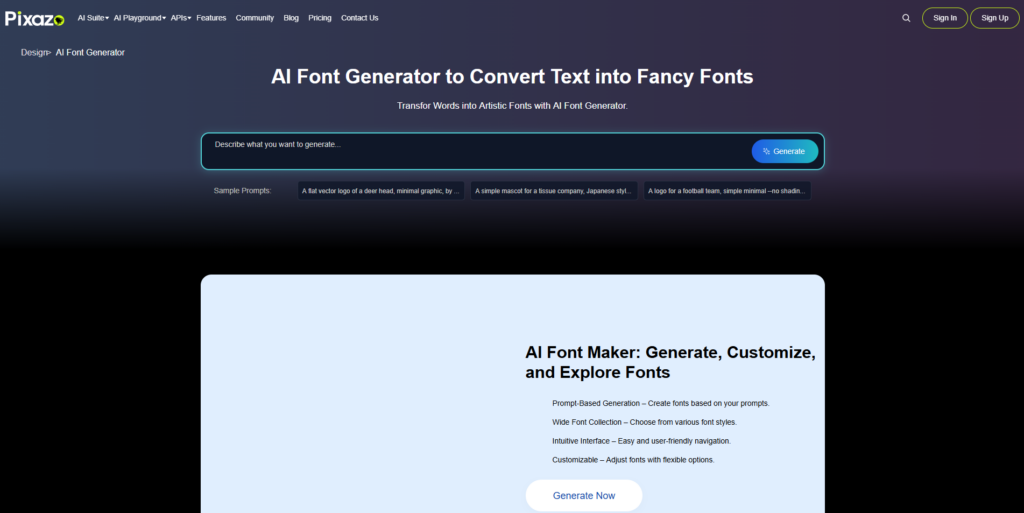The width and height of the screenshot is (1024, 513).
Task: Click the 'Prompt-Based Generation' feature line
Action: point(661,403)
